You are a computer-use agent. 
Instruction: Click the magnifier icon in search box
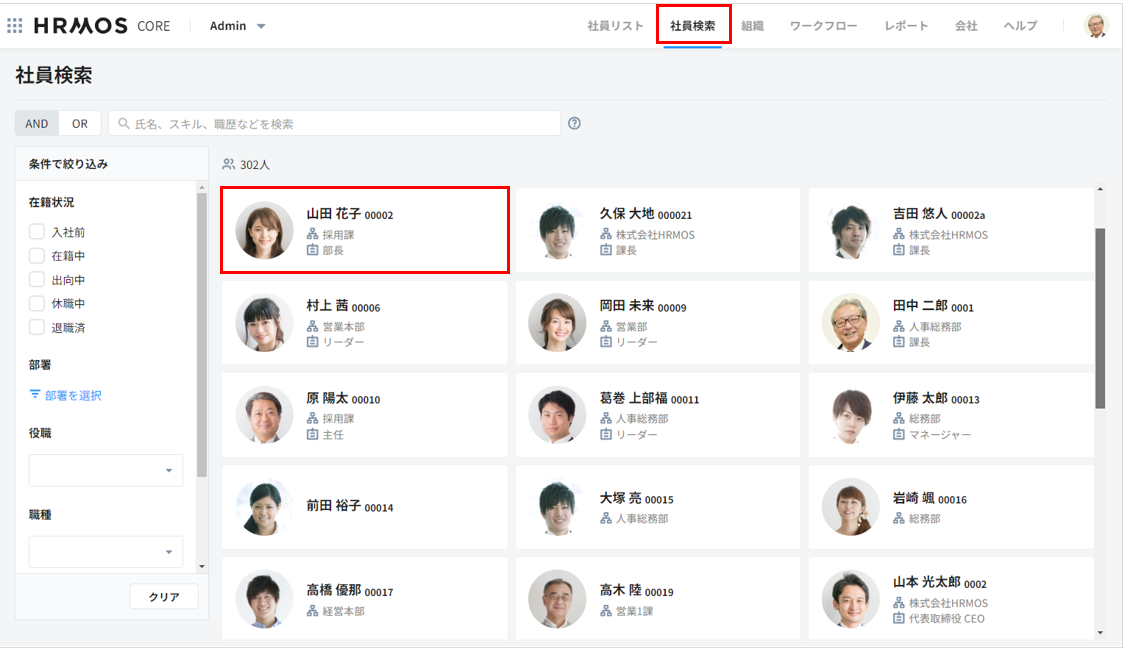point(124,124)
